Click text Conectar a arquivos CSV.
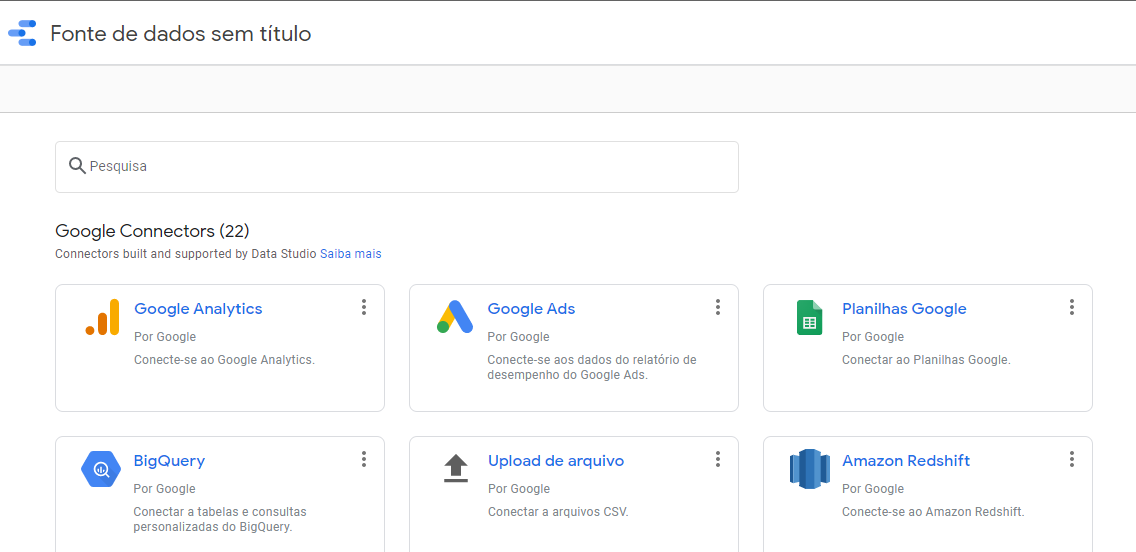This screenshot has width=1136, height=552. [558, 512]
